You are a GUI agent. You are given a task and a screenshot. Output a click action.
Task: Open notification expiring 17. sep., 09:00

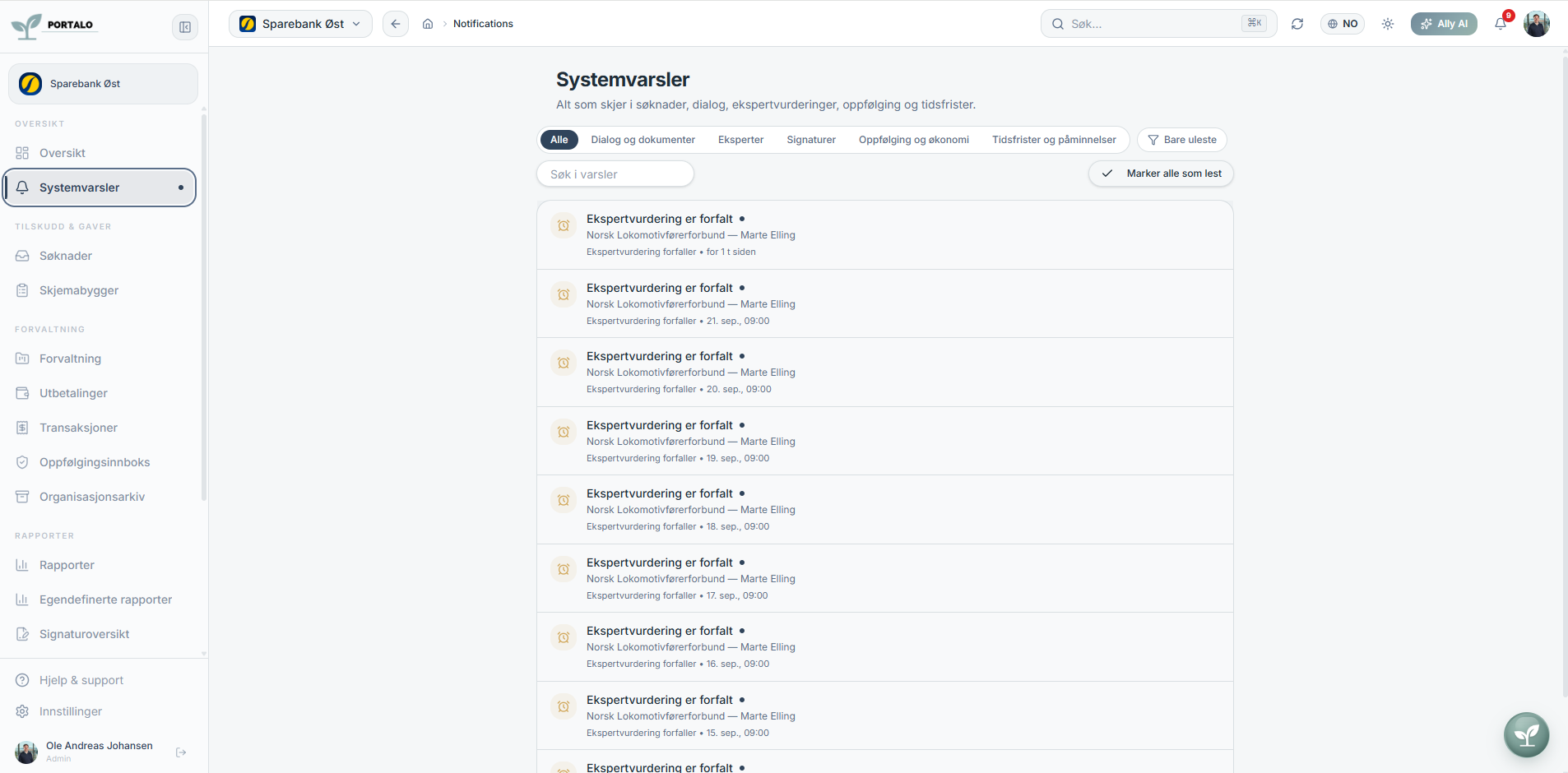(885, 578)
